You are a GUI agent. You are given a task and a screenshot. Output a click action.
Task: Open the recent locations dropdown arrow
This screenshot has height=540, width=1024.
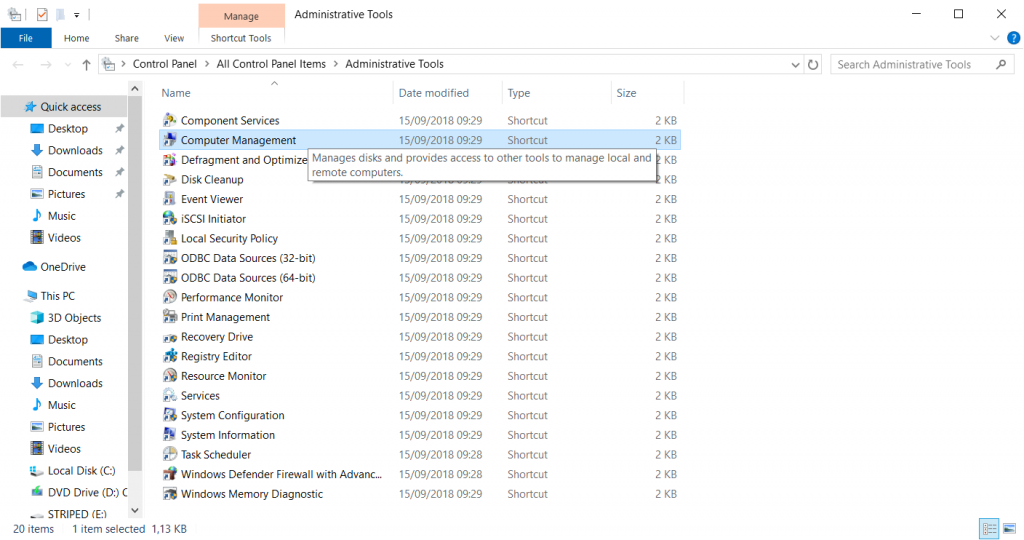(x=68, y=64)
